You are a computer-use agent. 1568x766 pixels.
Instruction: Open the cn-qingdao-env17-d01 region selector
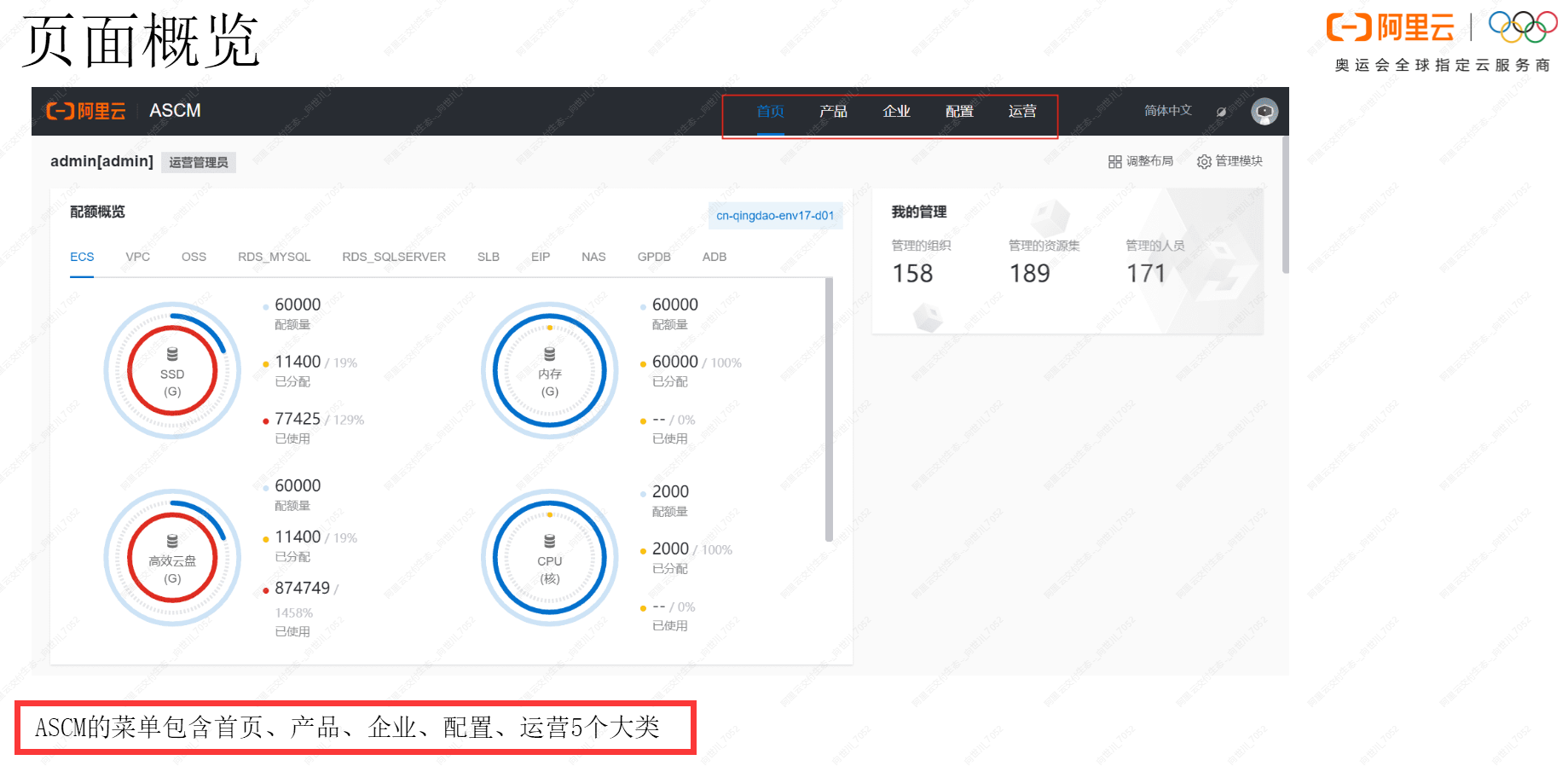coord(775,216)
